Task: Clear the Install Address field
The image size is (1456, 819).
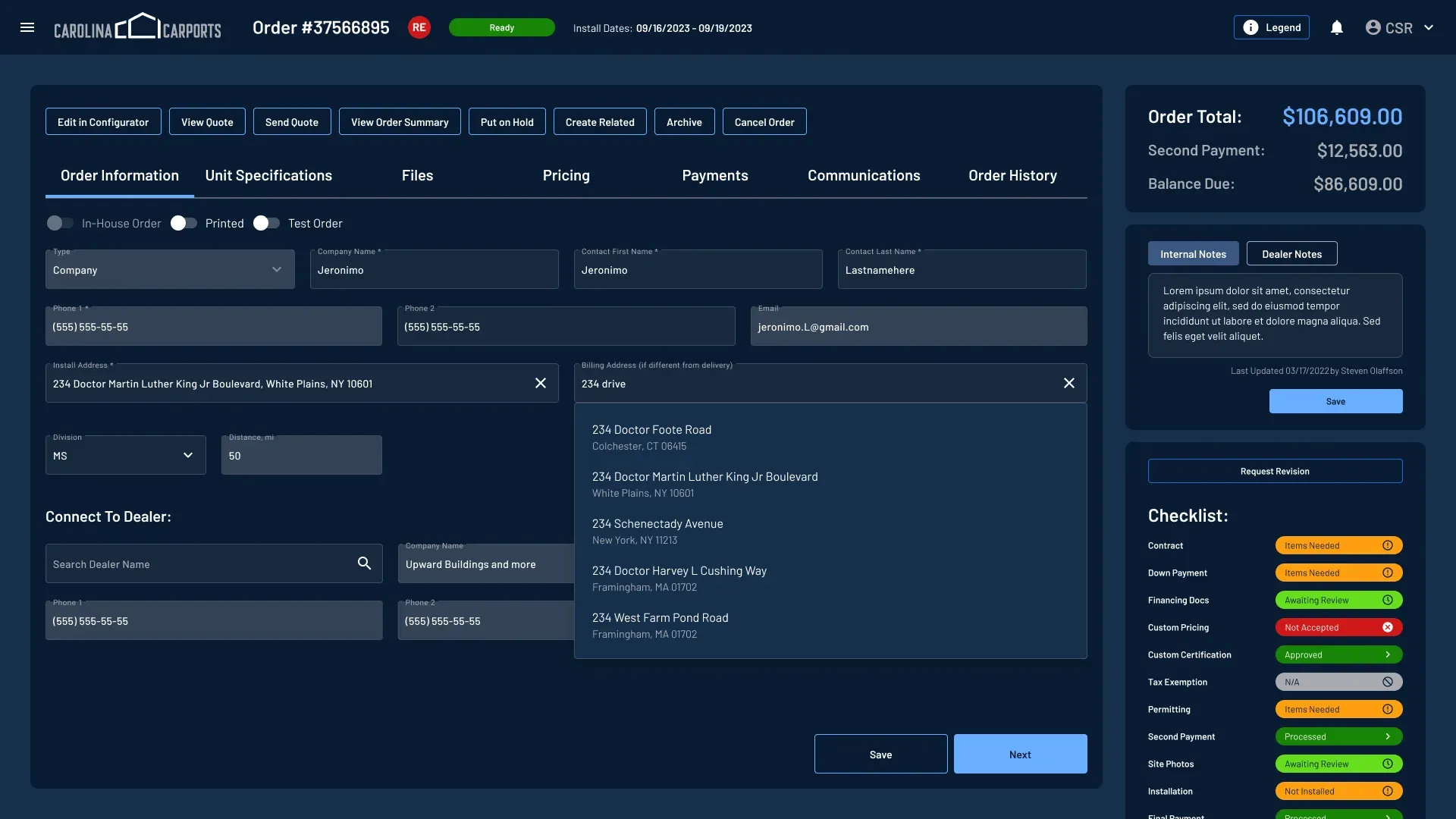Action: click(541, 383)
